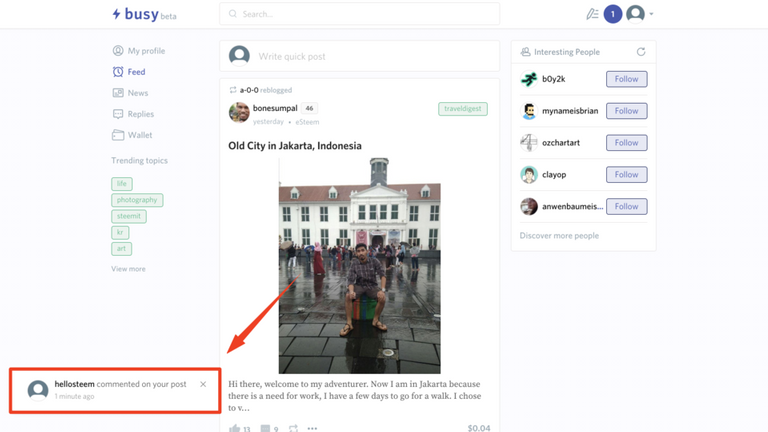
Task: Open the write post pen icon
Action: pos(592,14)
